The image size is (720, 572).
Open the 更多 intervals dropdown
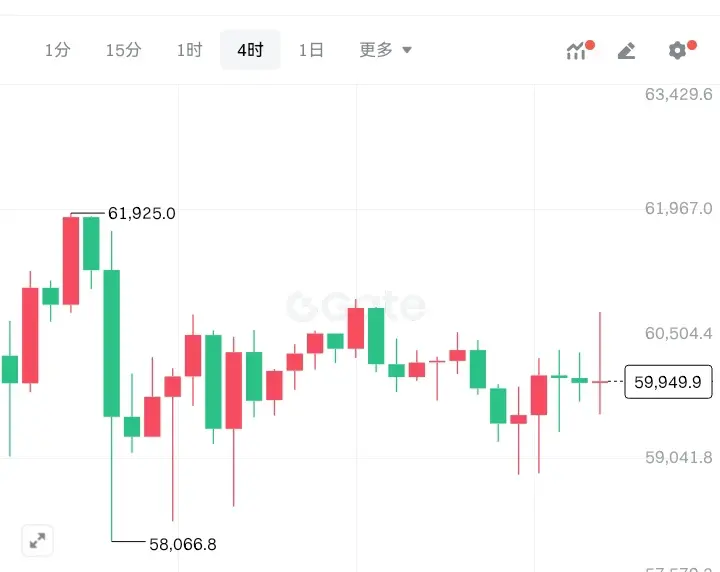(x=385, y=50)
